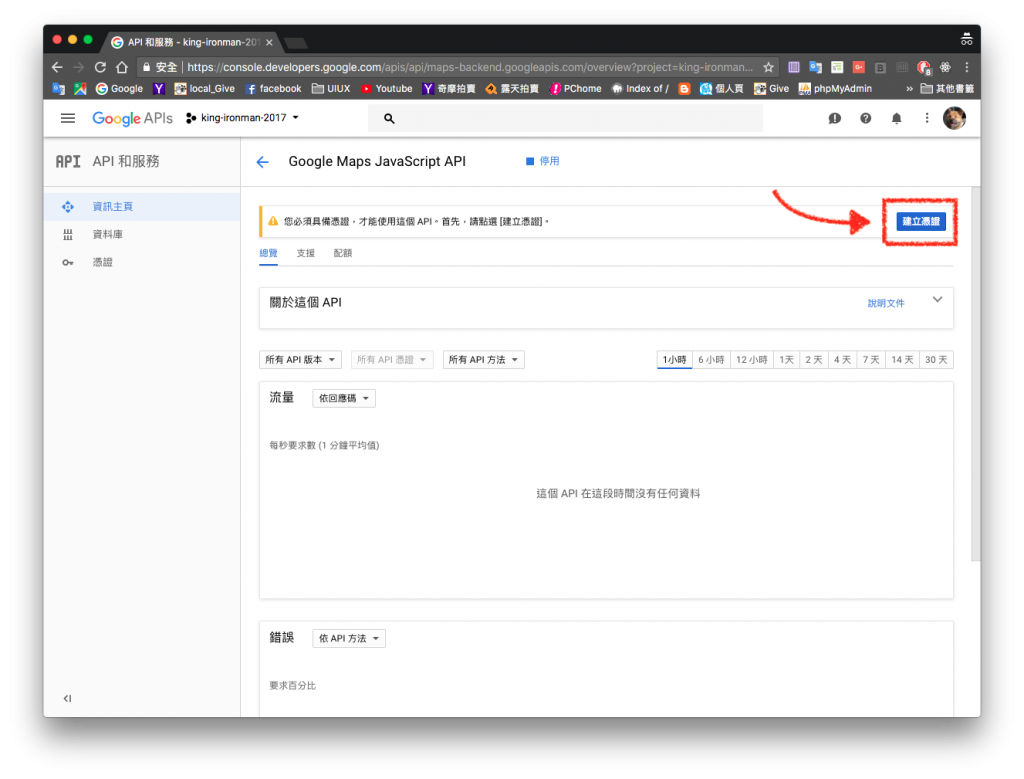The height and width of the screenshot is (779, 1024).
Task: Select 資料庫 in the sidebar
Action: click(x=142, y=234)
